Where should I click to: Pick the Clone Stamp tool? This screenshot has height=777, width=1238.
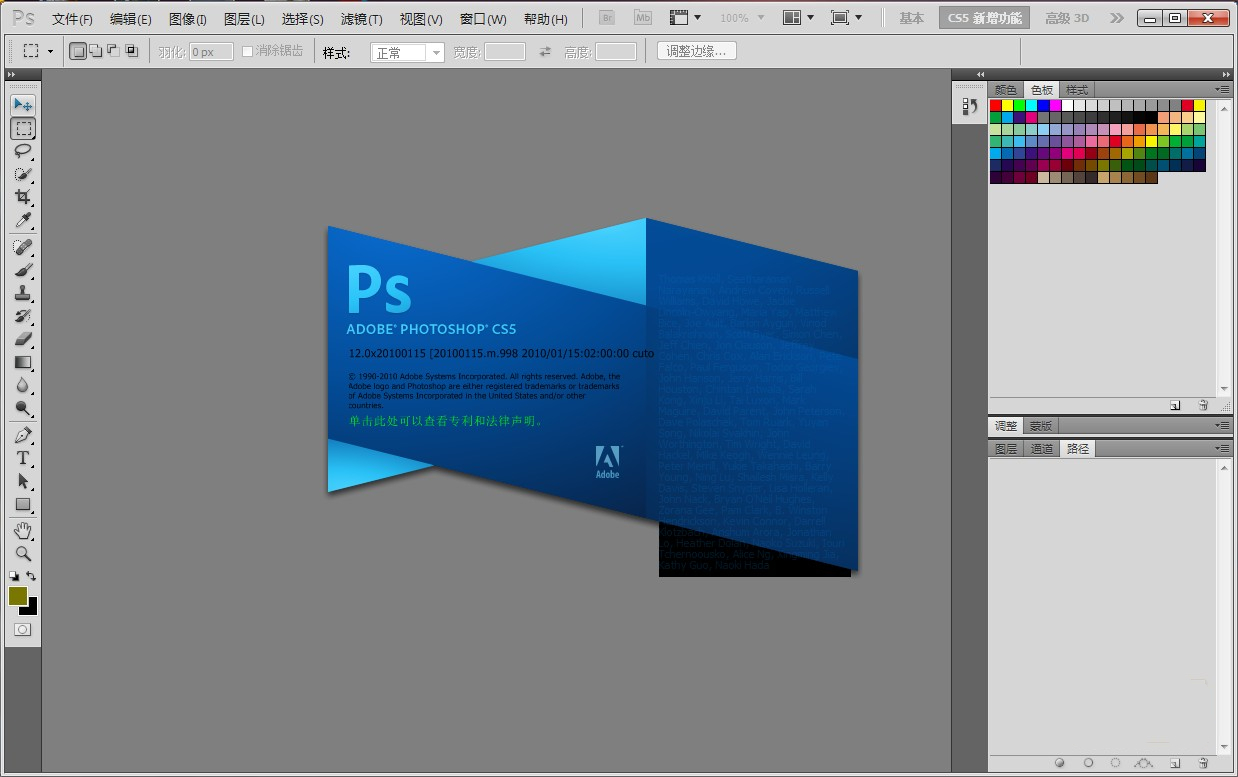pos(23,292)
